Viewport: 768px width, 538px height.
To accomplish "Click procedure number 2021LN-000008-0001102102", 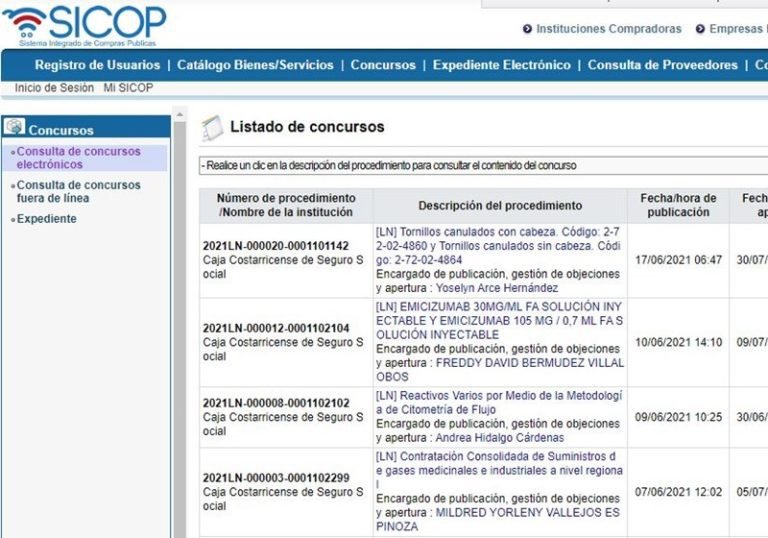I will pyautogui.click(x=276, y=403).
